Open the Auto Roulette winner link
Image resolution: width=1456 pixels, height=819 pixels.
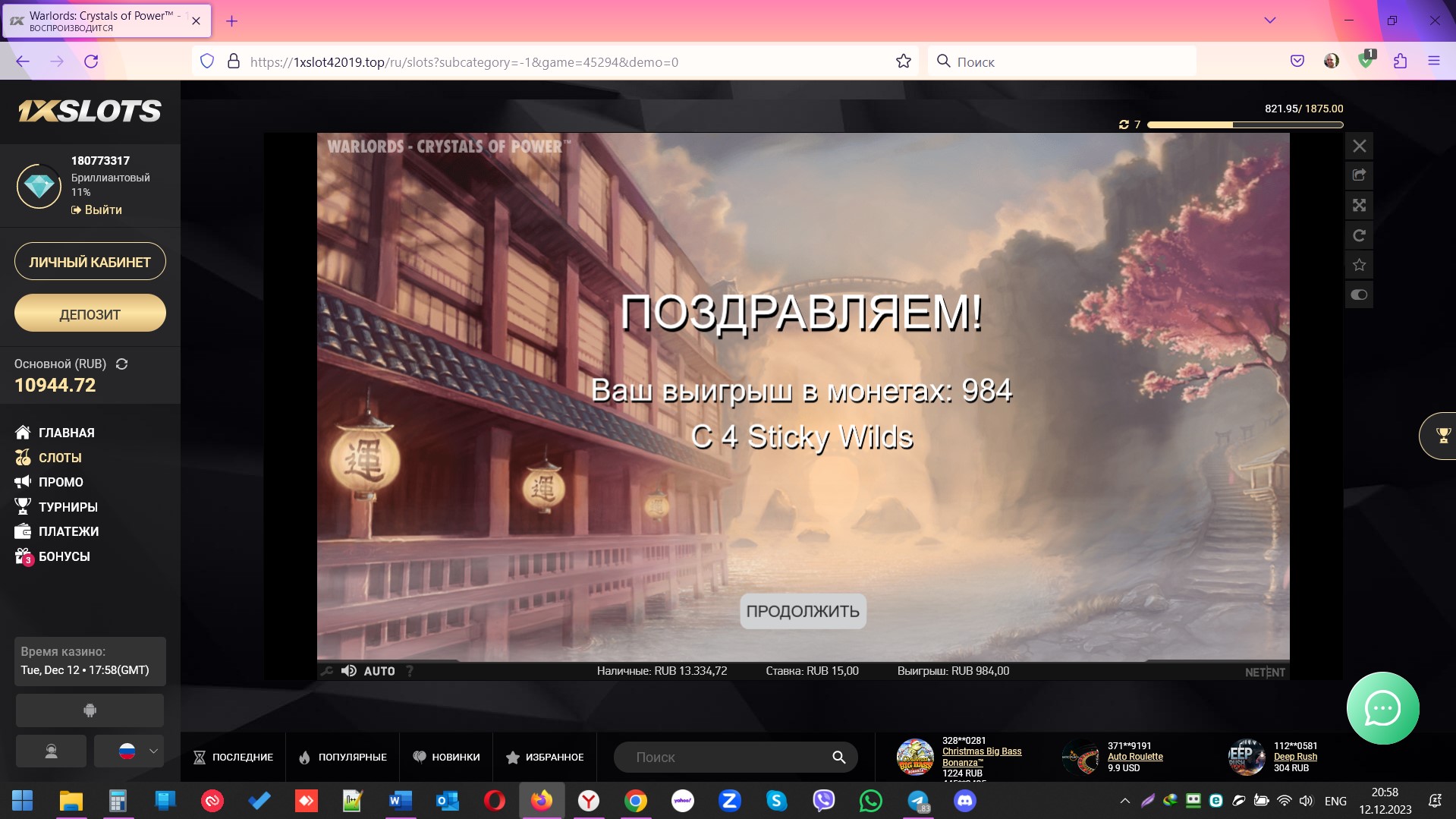(1135, 757)
